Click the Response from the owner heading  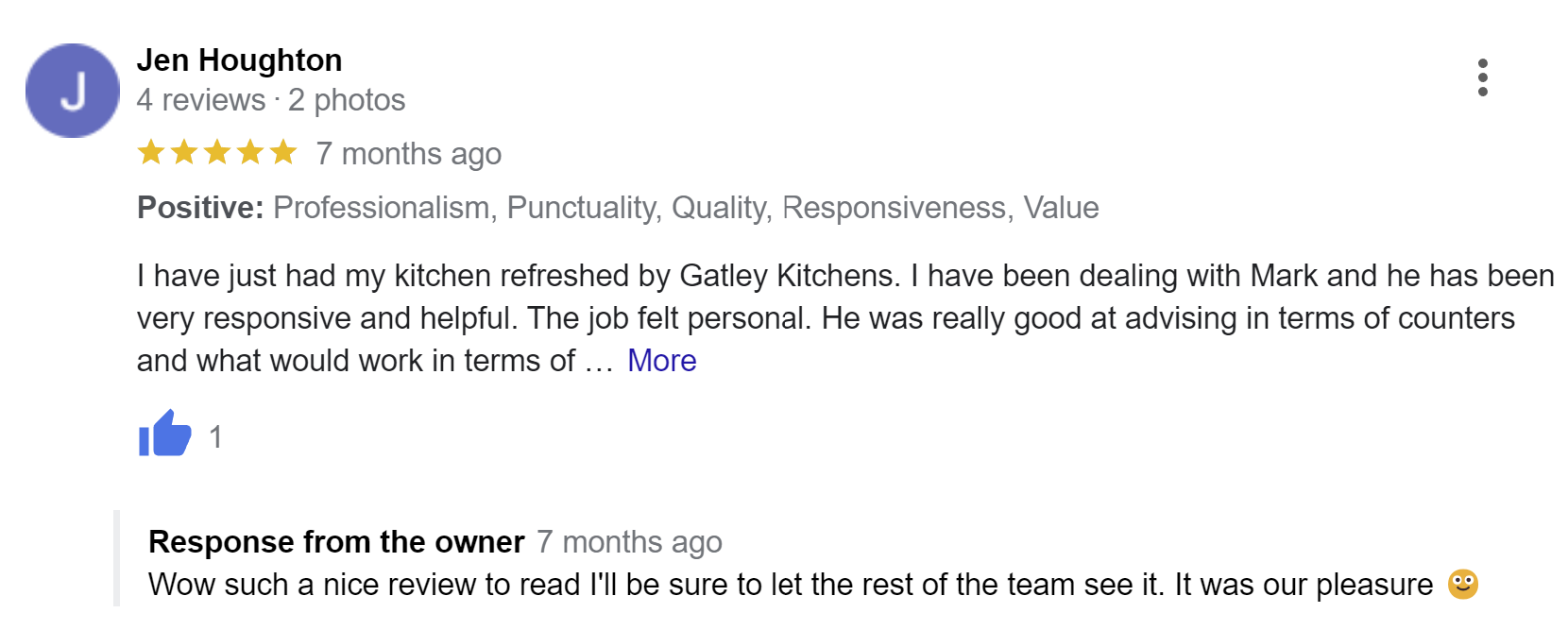[x=336, y=542]
